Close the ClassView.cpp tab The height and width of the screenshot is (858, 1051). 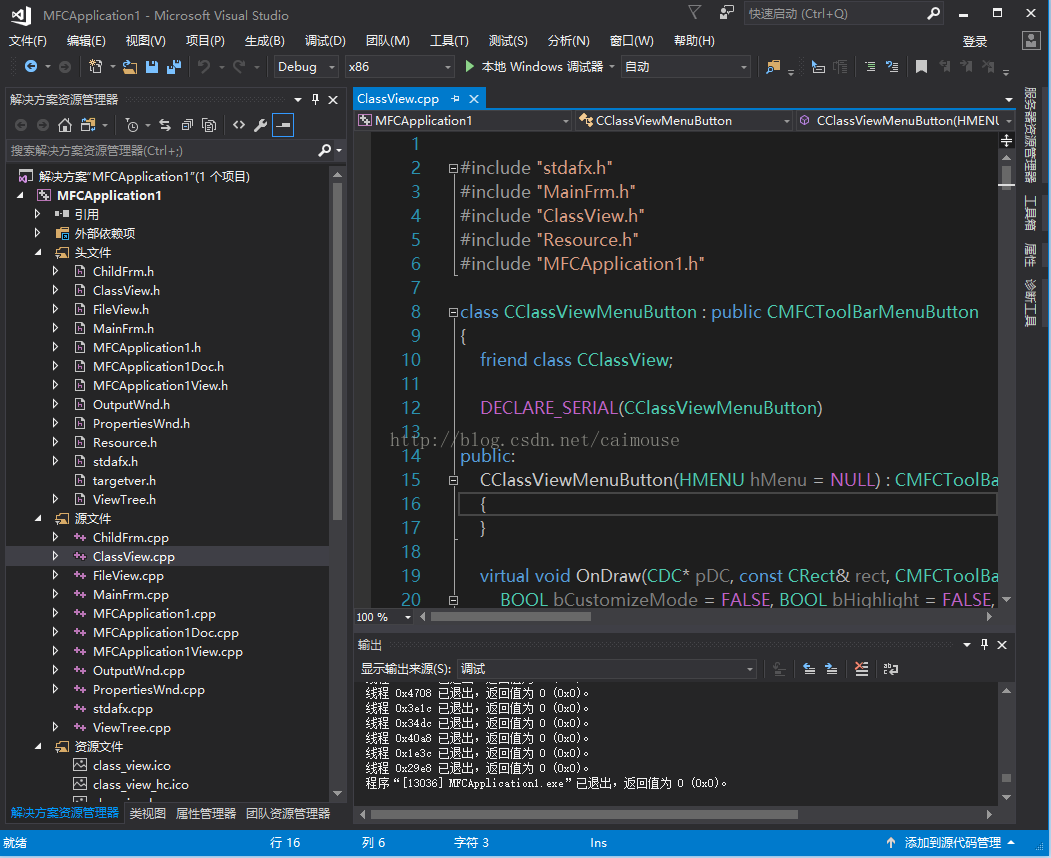474,99
